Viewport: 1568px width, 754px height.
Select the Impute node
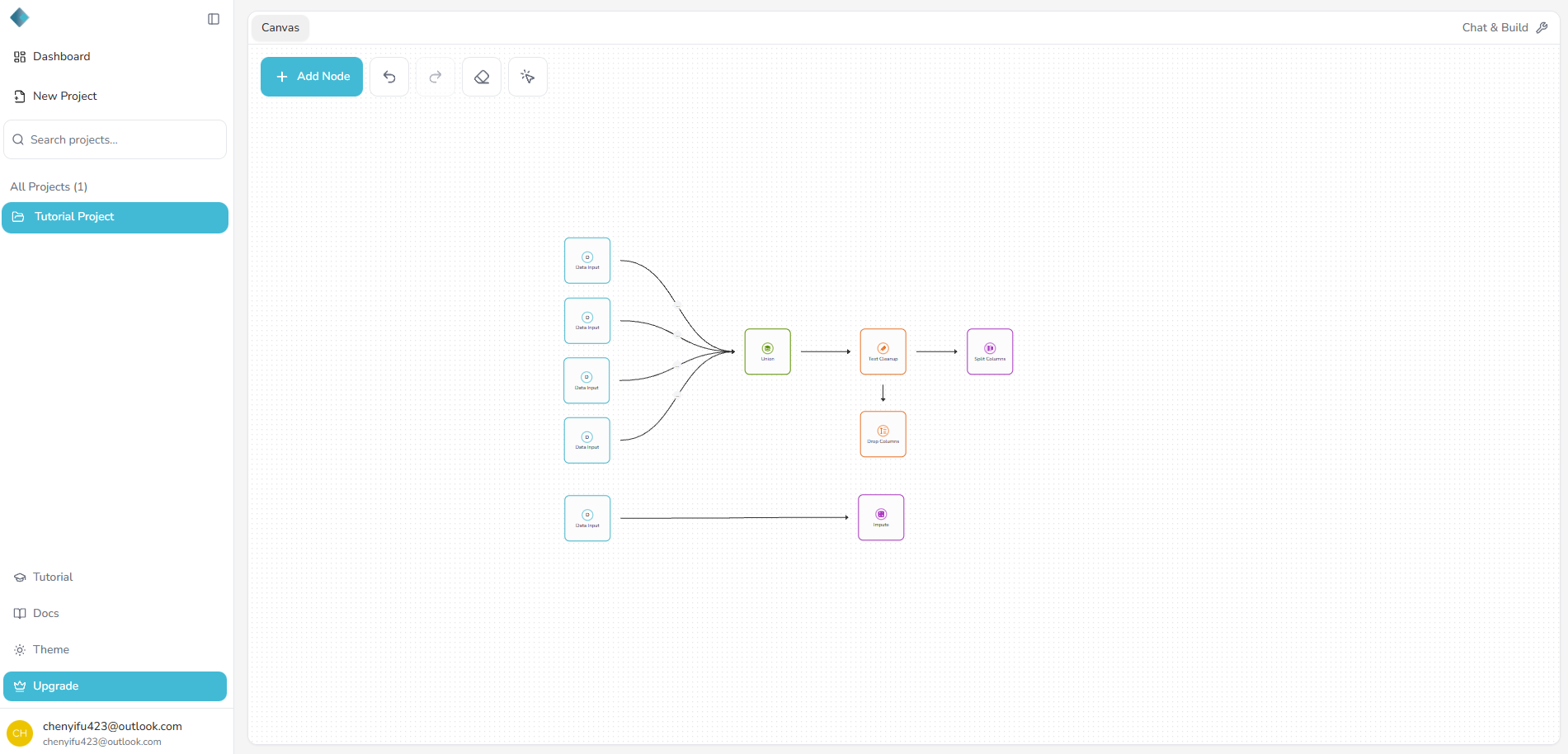(x=880, y=517)
